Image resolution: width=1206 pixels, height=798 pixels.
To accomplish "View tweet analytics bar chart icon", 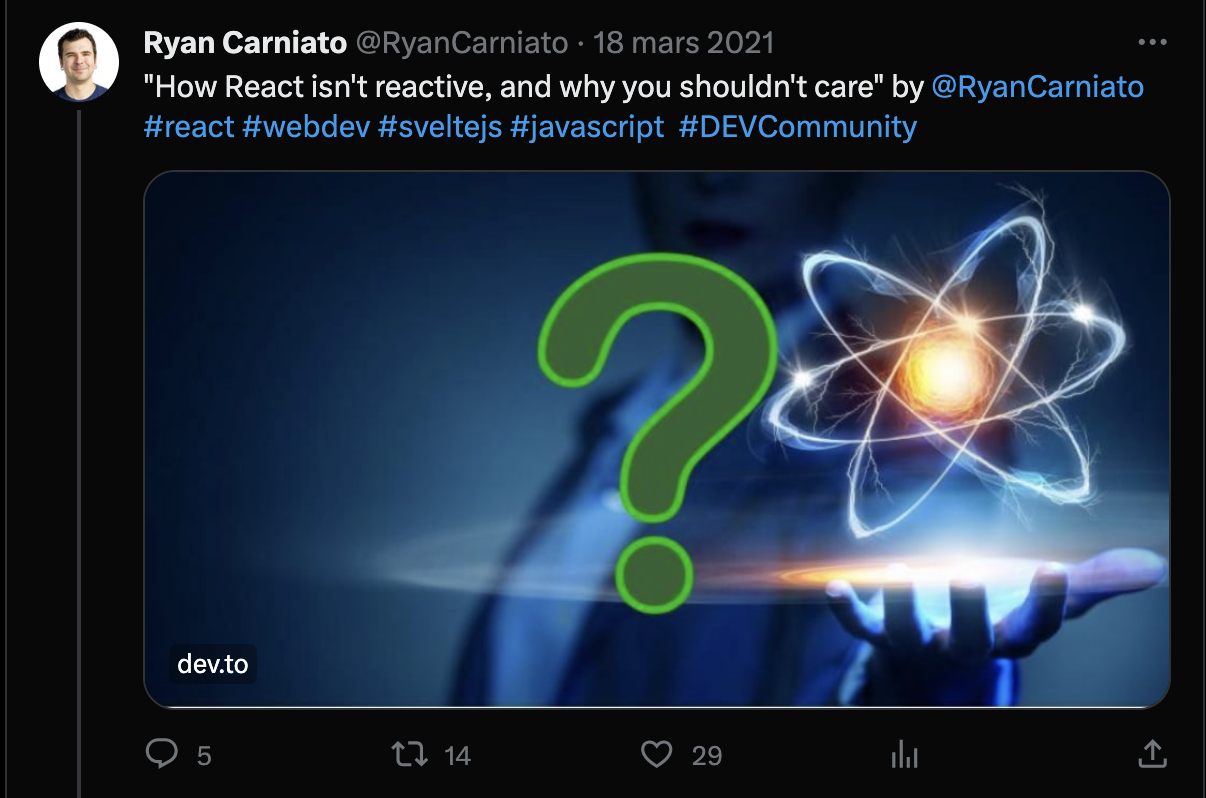I will pos(904,754).
